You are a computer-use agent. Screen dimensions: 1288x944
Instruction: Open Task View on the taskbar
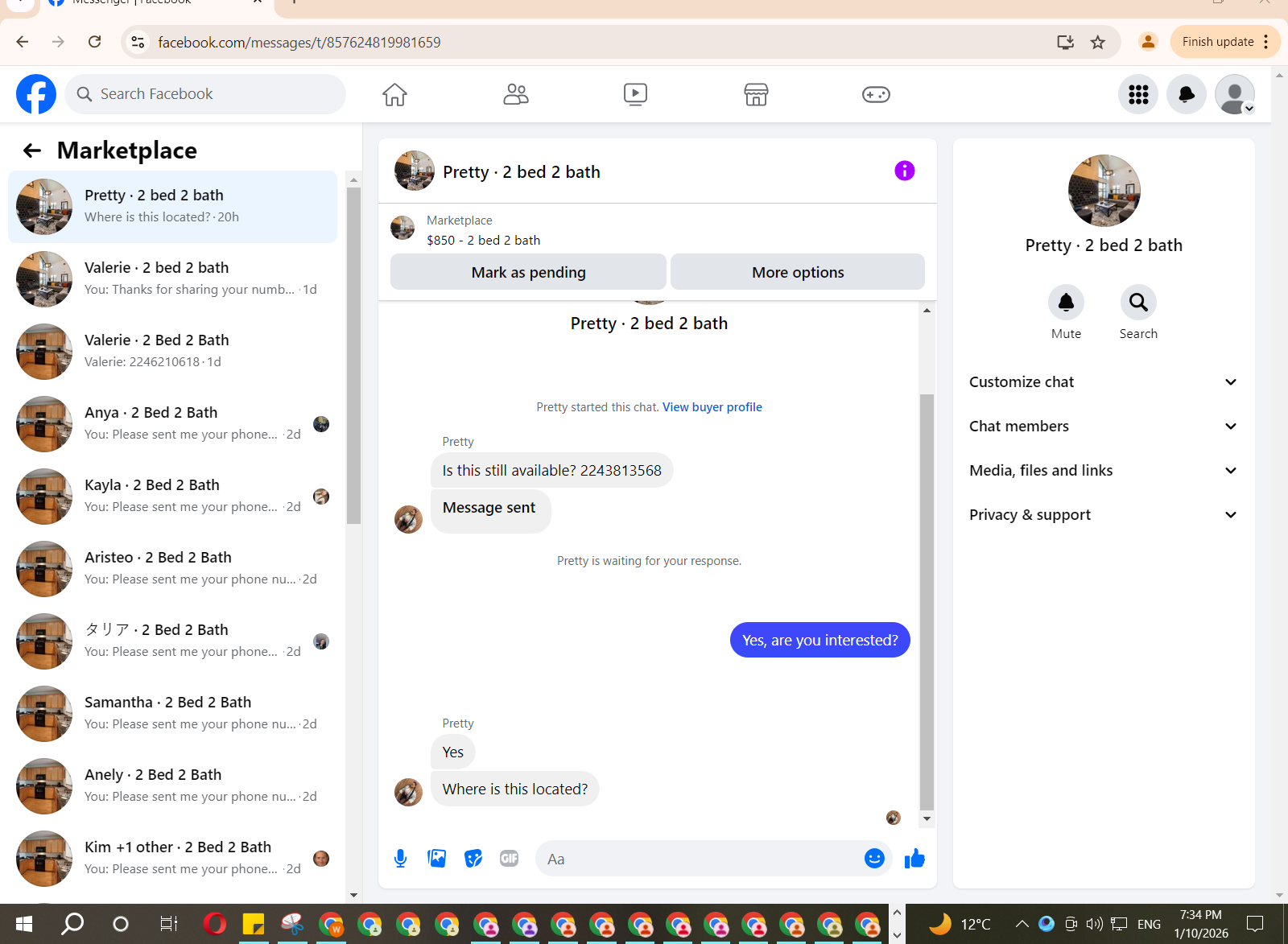(168, 924)
